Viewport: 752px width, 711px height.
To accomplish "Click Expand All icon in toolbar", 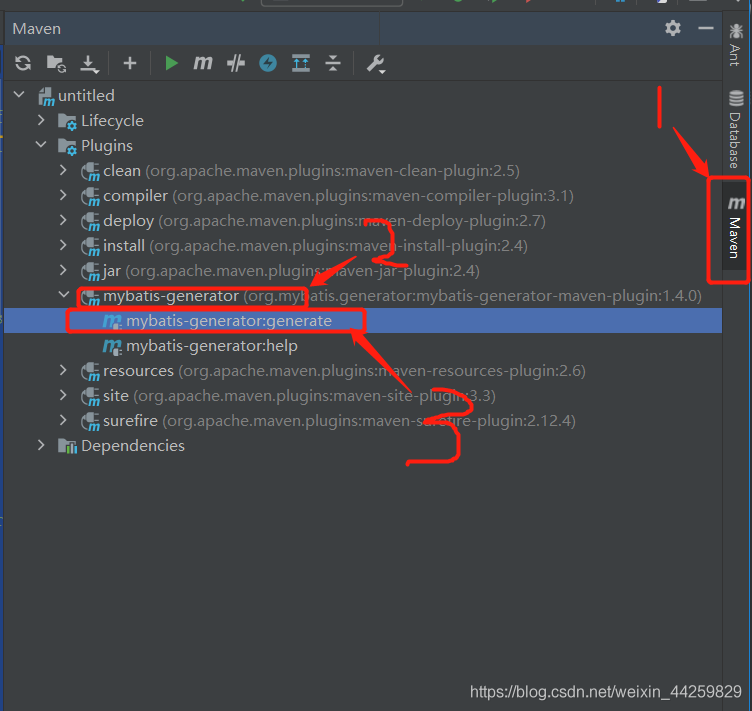I will [x=301, y=63].
